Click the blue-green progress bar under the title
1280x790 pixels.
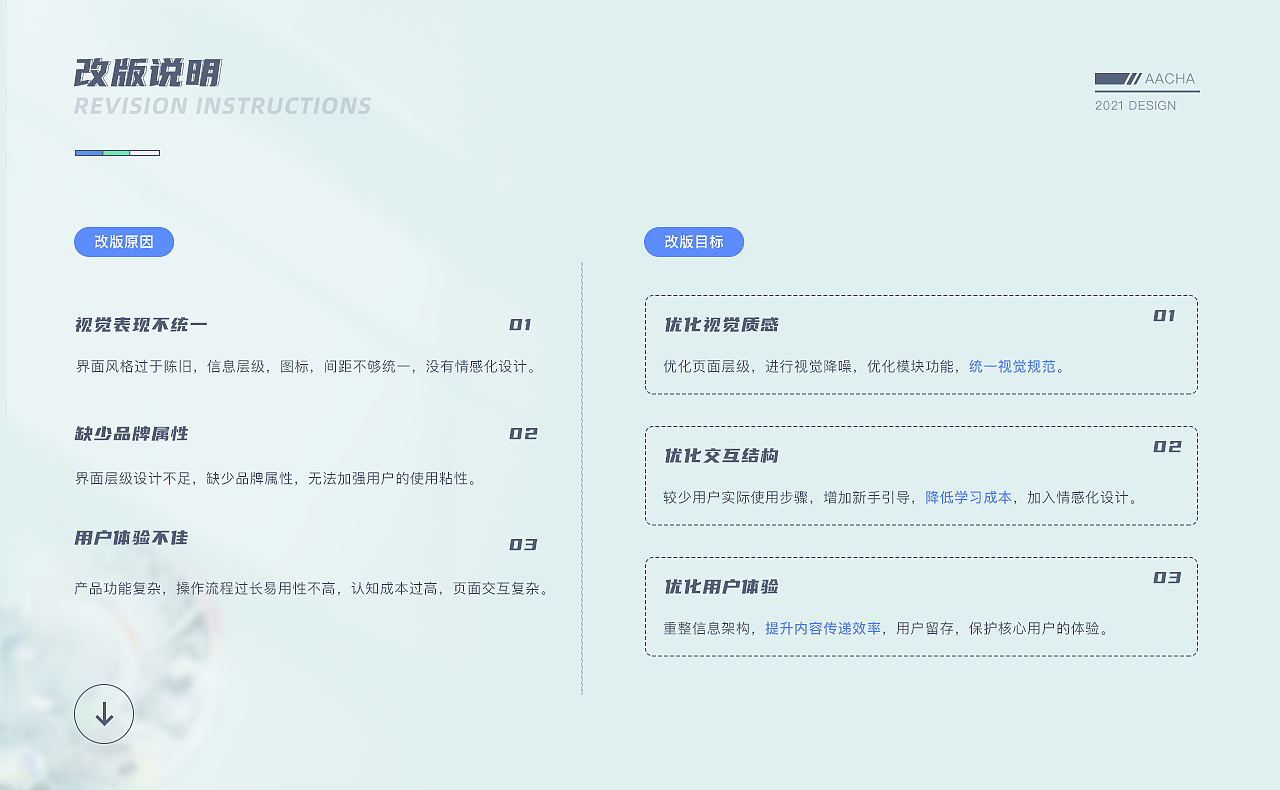tap(117, 153)
